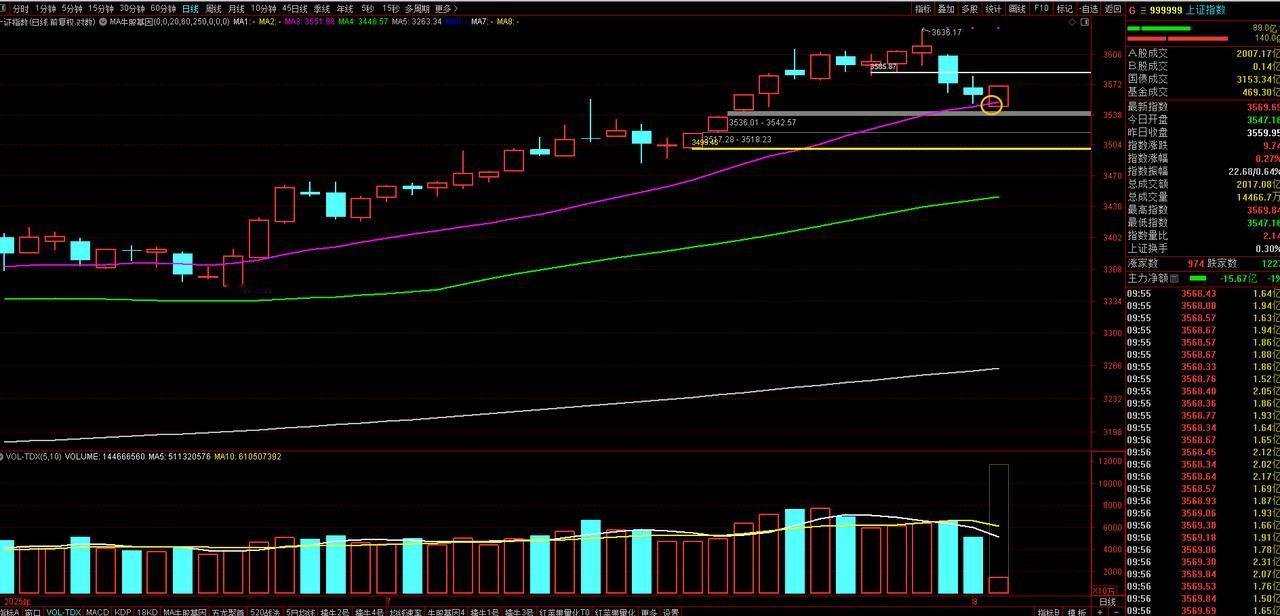Select the 日线 daily period tab
The image size is (1280, 616).
[x=190, y=8]
